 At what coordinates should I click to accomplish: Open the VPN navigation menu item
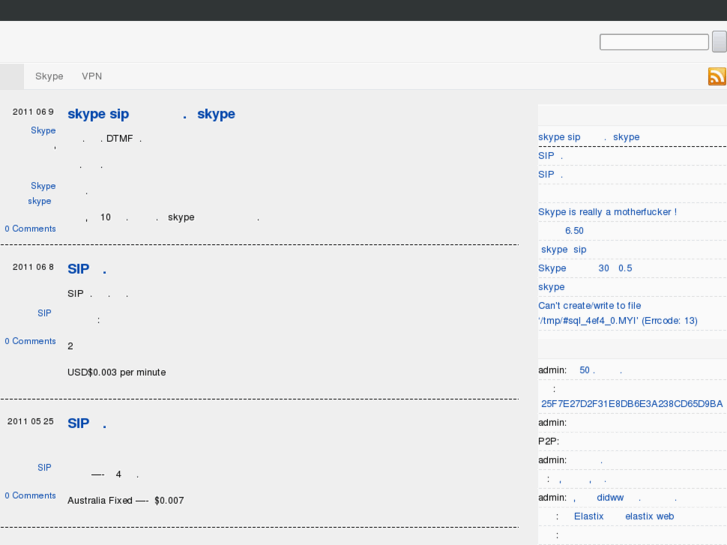[x=92, y=76]
